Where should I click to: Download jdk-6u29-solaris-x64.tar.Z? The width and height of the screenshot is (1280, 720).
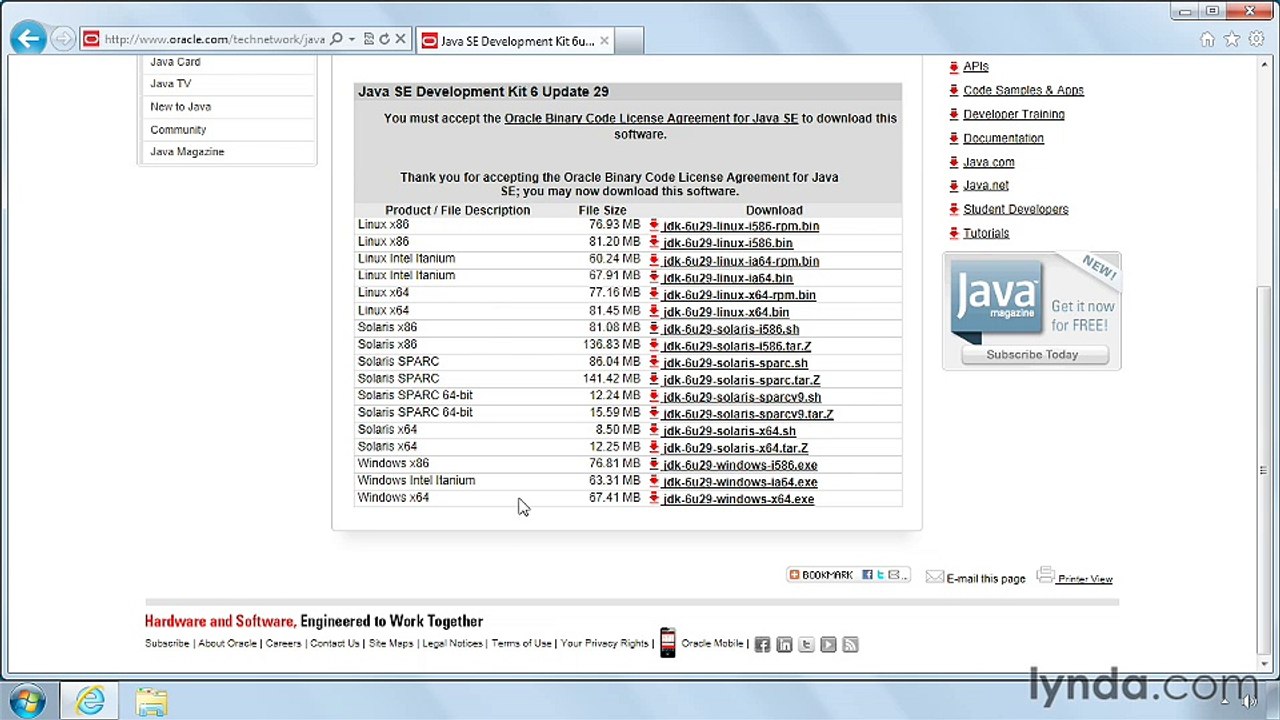(x=735, y=448)
